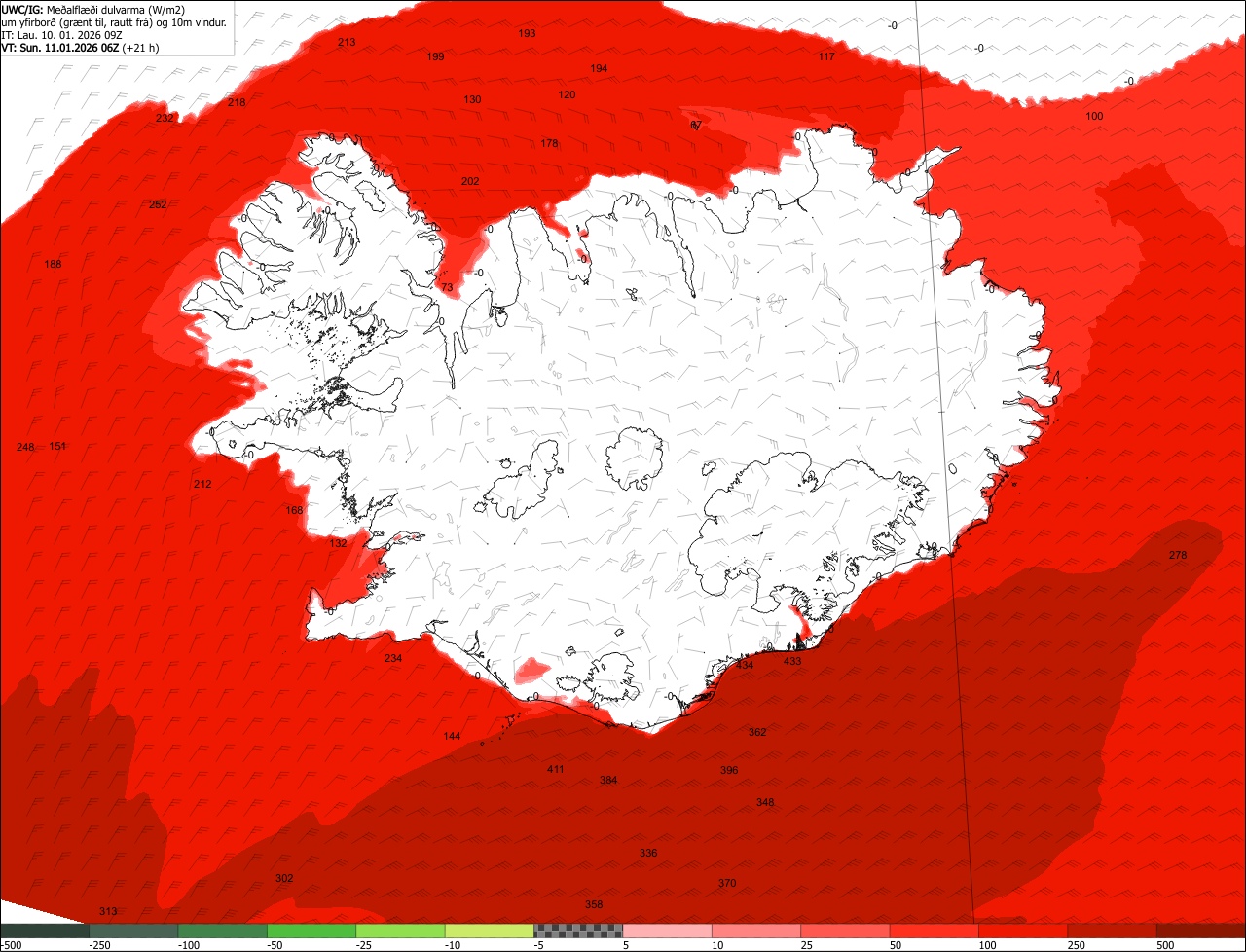
Task: Select the legend swatch between 25 and 50
Action: pos(846,931)
